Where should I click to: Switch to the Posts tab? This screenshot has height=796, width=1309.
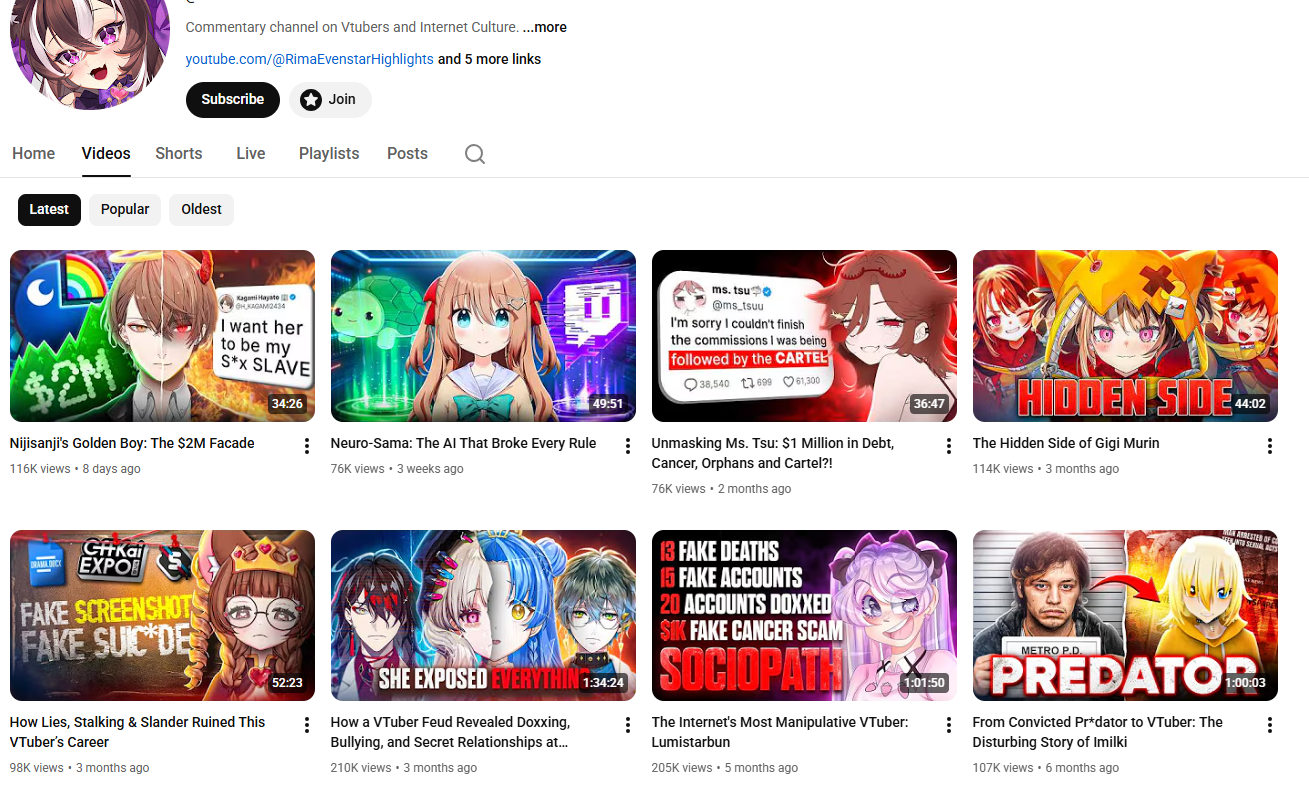click(x=407, y=153)
